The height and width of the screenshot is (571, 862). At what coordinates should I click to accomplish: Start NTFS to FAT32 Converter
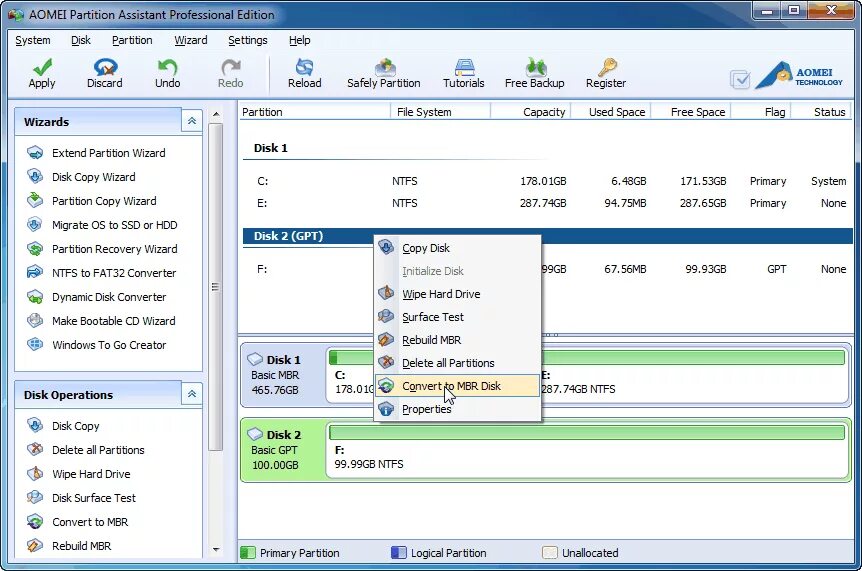click(x=113, y=273)
